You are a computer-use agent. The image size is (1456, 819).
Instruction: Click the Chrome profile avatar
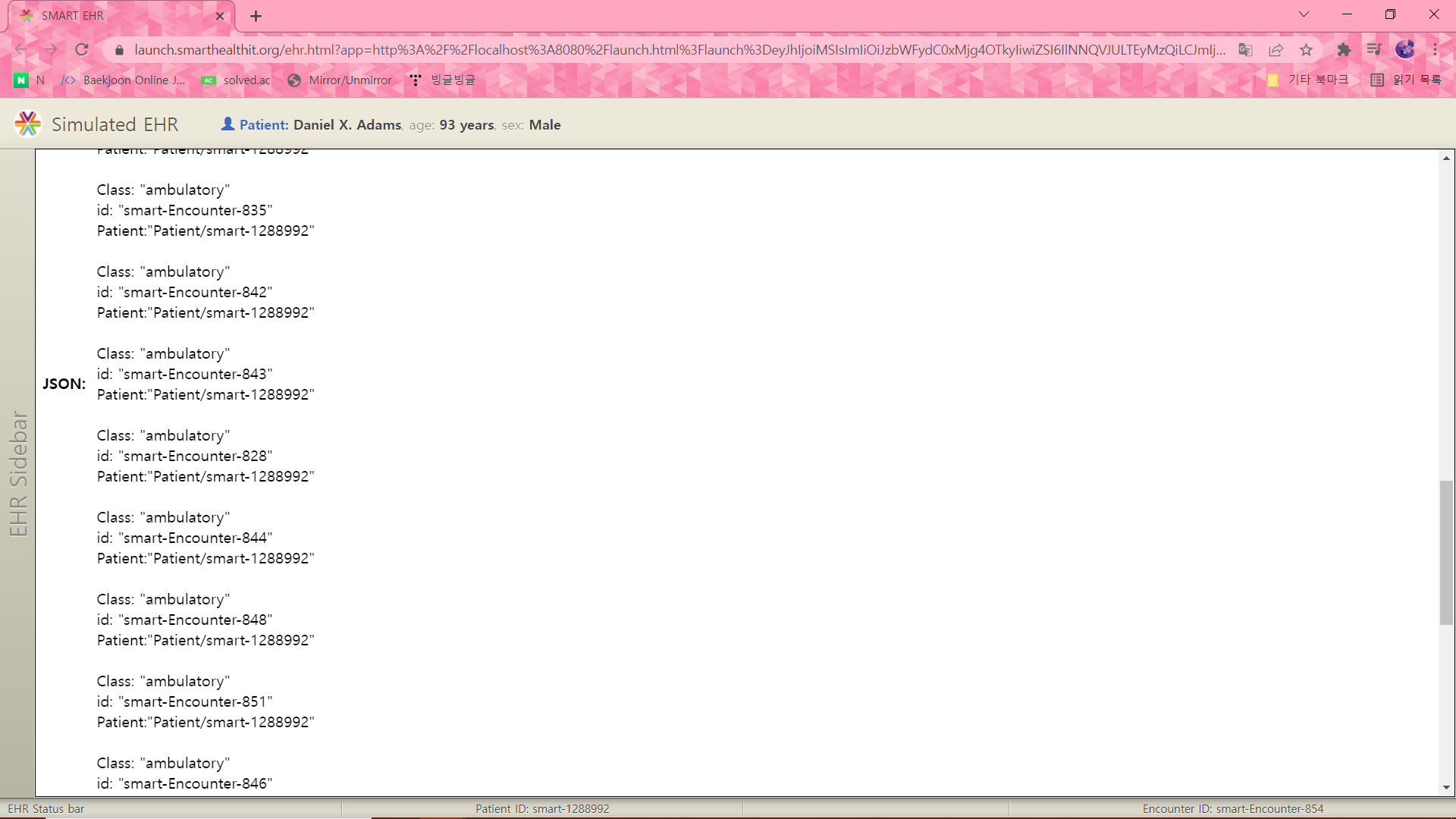pos(1404,50)
